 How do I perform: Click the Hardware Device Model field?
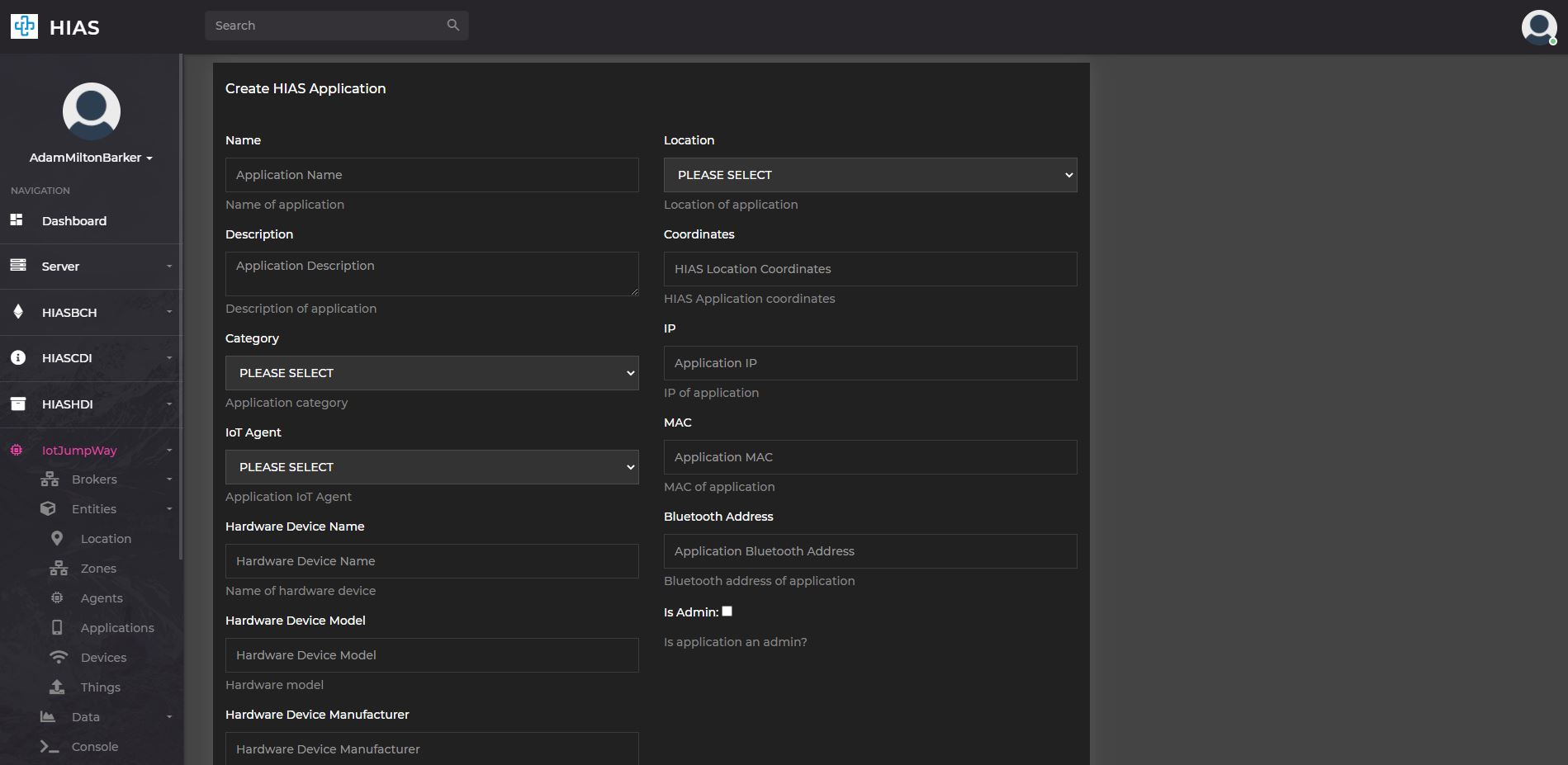(432, 655)
